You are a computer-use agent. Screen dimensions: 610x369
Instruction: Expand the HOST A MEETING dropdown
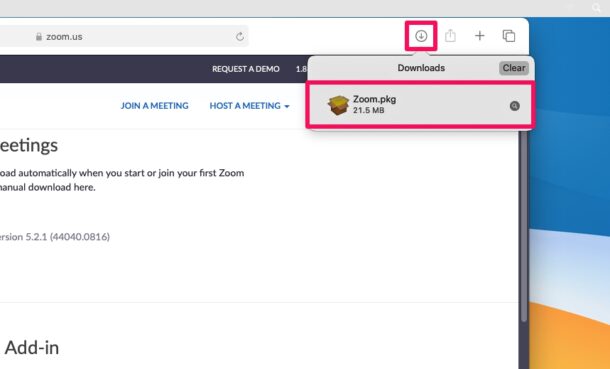(249, 106)
